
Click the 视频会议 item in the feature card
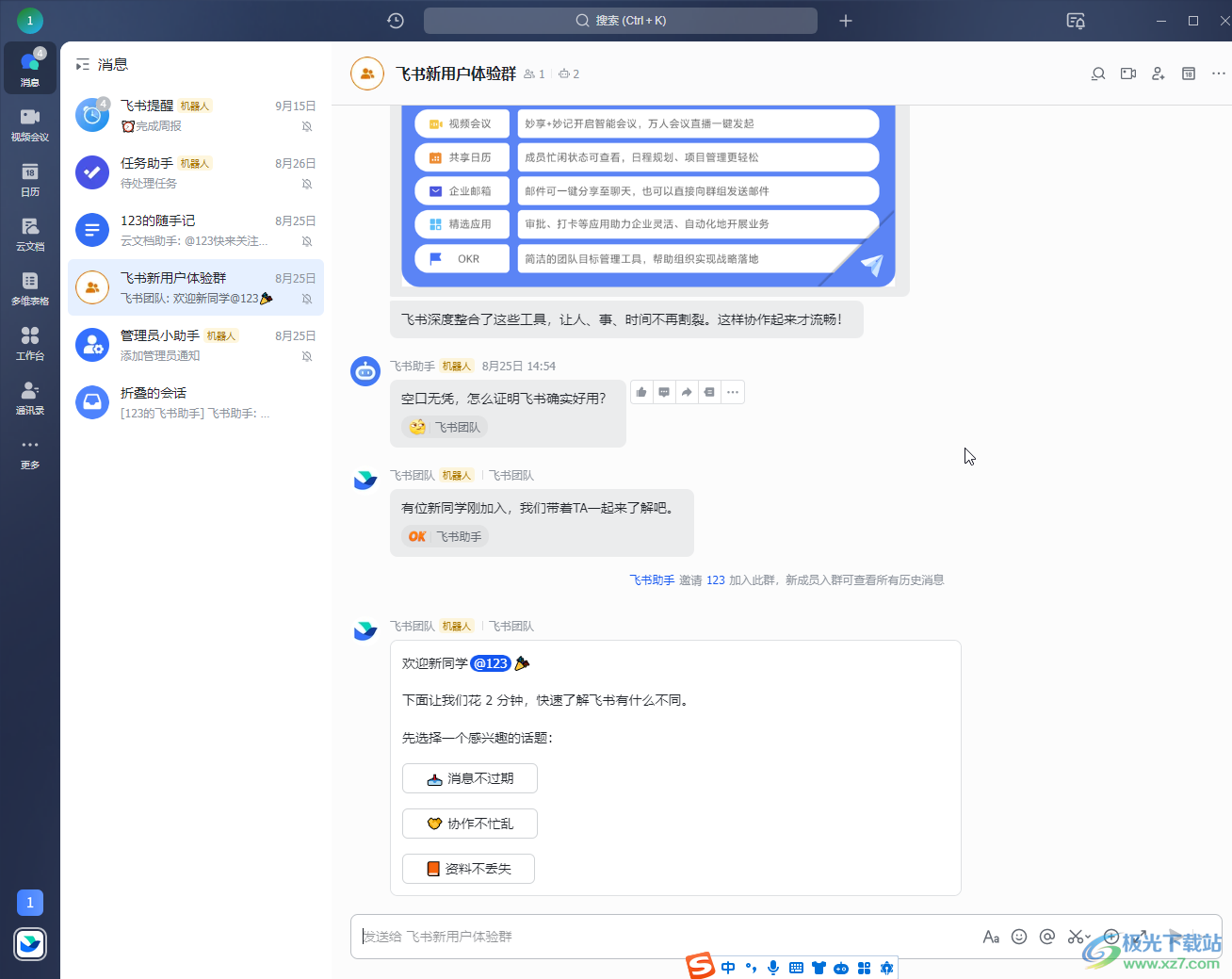click(462, 123)
